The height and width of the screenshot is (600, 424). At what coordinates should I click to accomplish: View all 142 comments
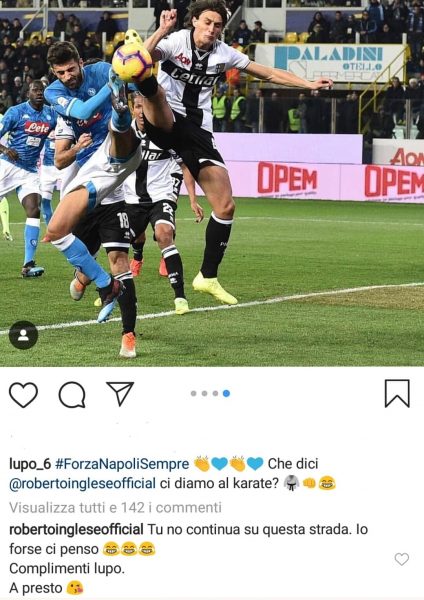115,507
